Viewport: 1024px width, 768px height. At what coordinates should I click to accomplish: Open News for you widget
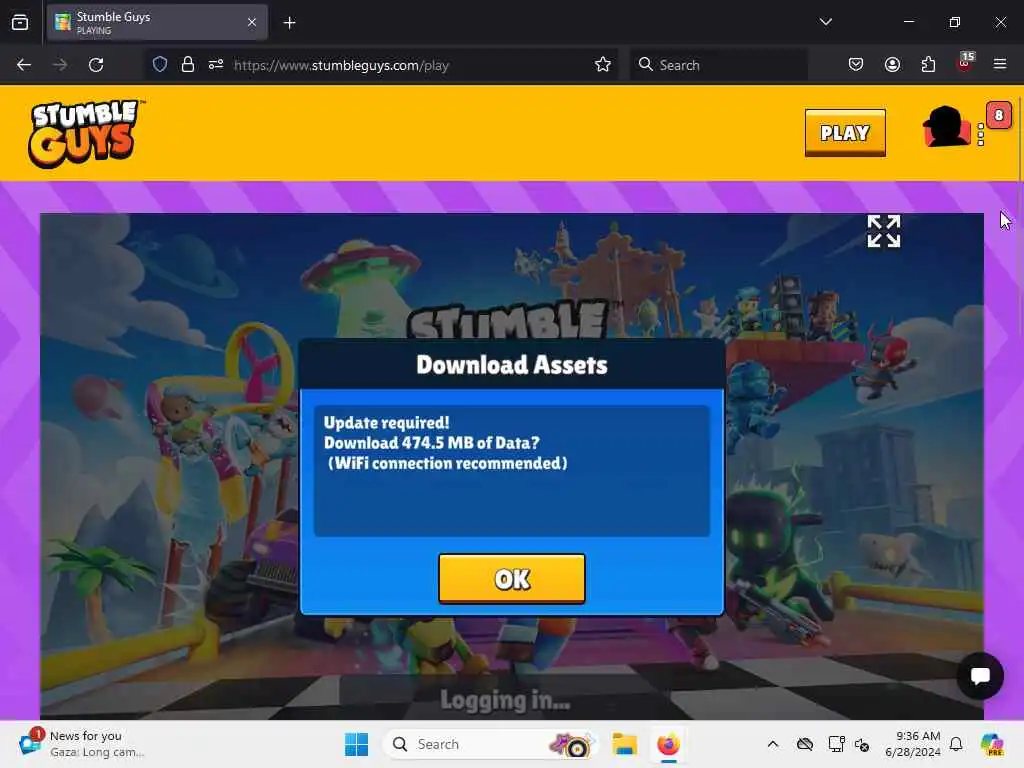click(82, 744)
